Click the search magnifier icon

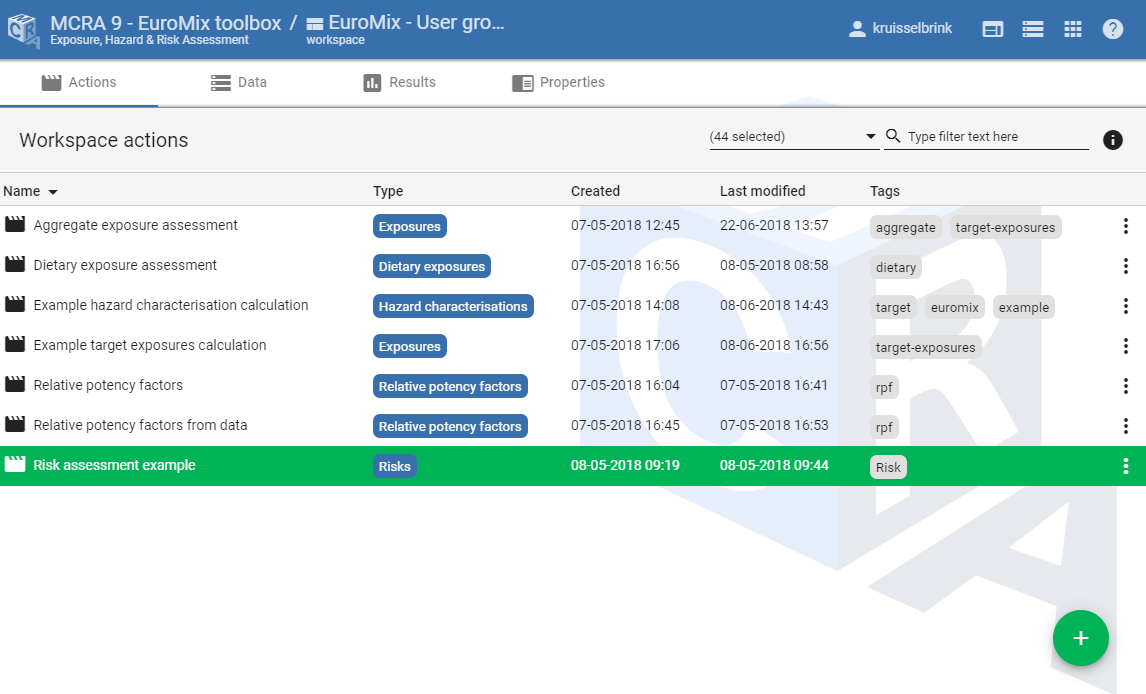(x=891, y=135)
